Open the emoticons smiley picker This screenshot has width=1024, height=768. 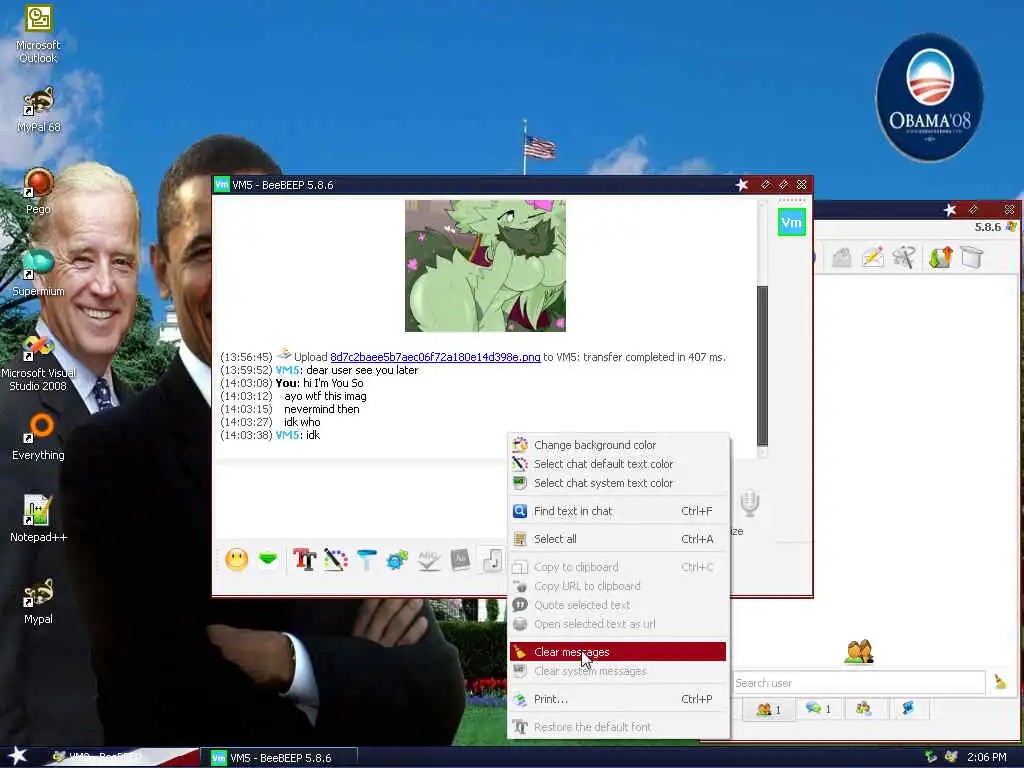click(x=236, y=560)
